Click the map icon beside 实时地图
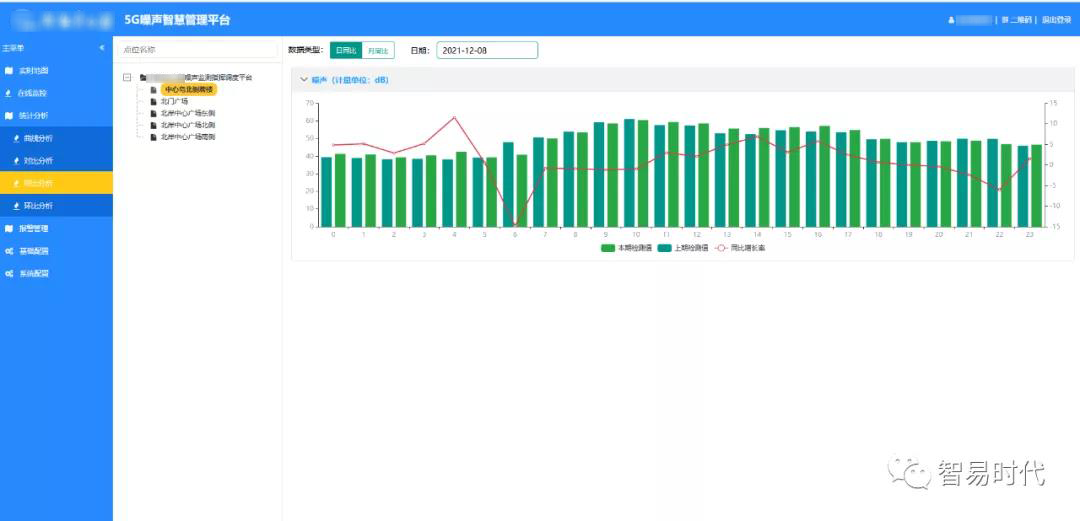This screenshot has width=1080, height=521. coord(8,70)
